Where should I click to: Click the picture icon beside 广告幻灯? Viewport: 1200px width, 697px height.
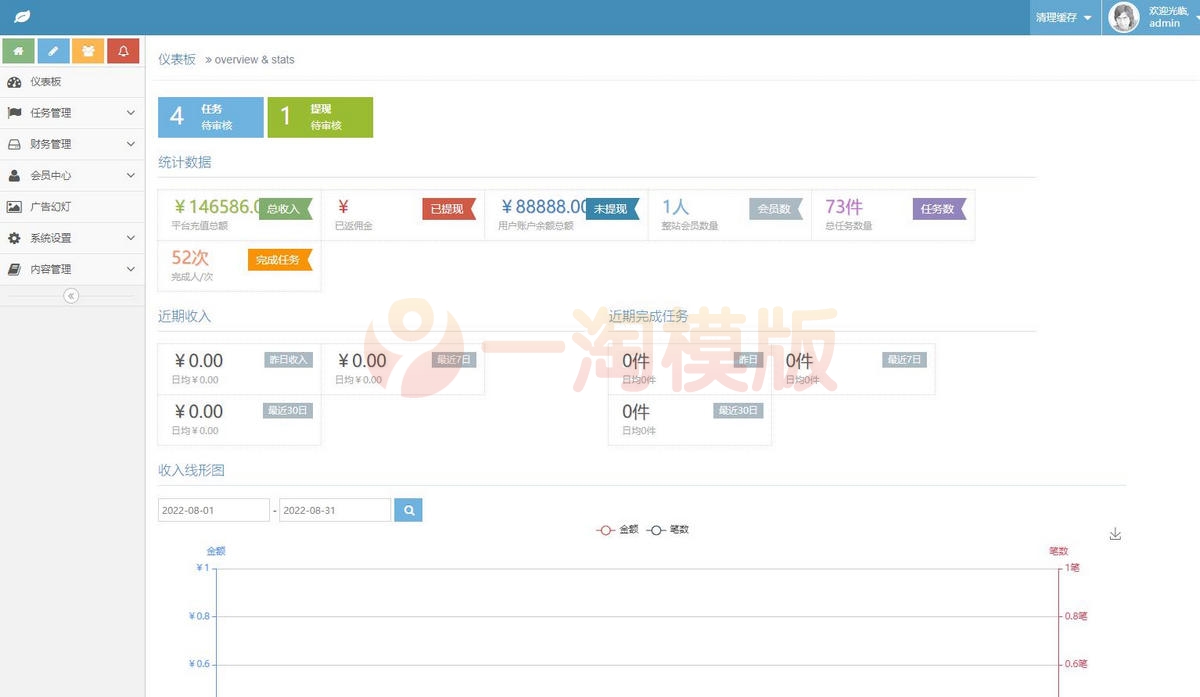pyautogui.click(x=14, y=207)
